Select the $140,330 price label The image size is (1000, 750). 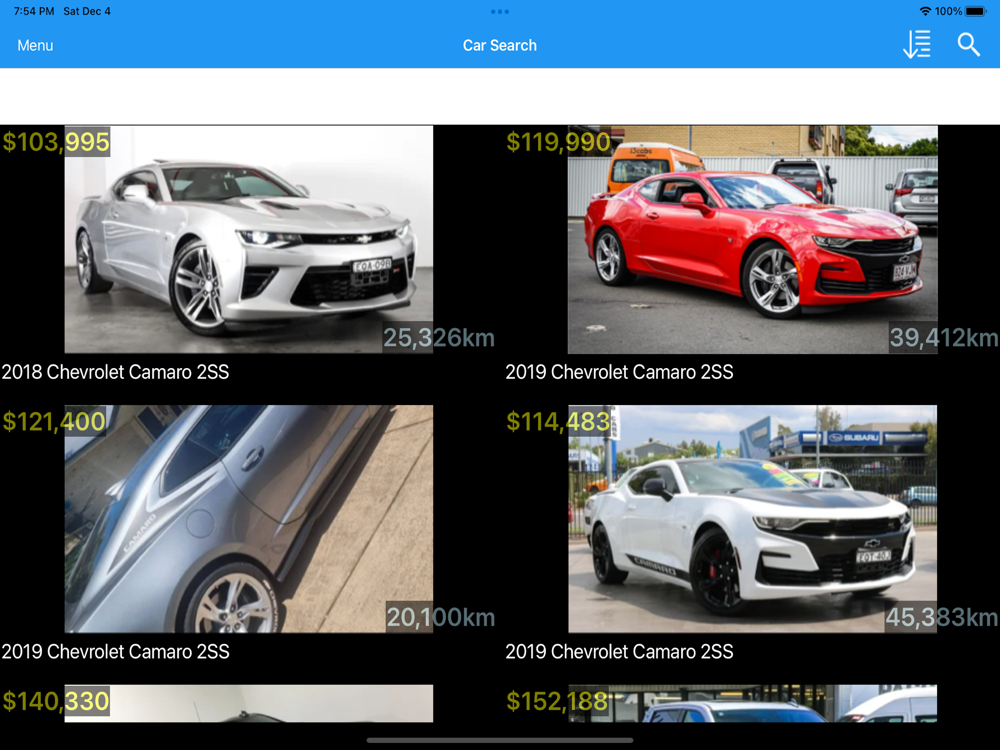click(56, 701)
